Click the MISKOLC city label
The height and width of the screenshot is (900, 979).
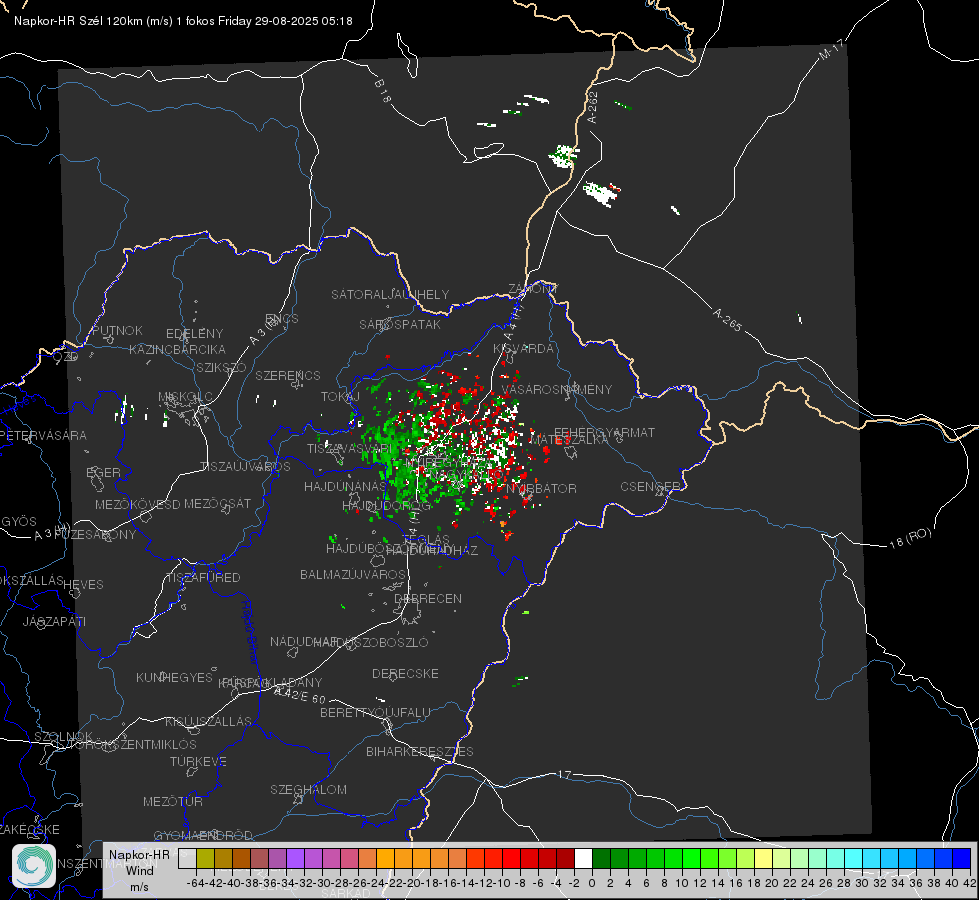click(185, 397)
